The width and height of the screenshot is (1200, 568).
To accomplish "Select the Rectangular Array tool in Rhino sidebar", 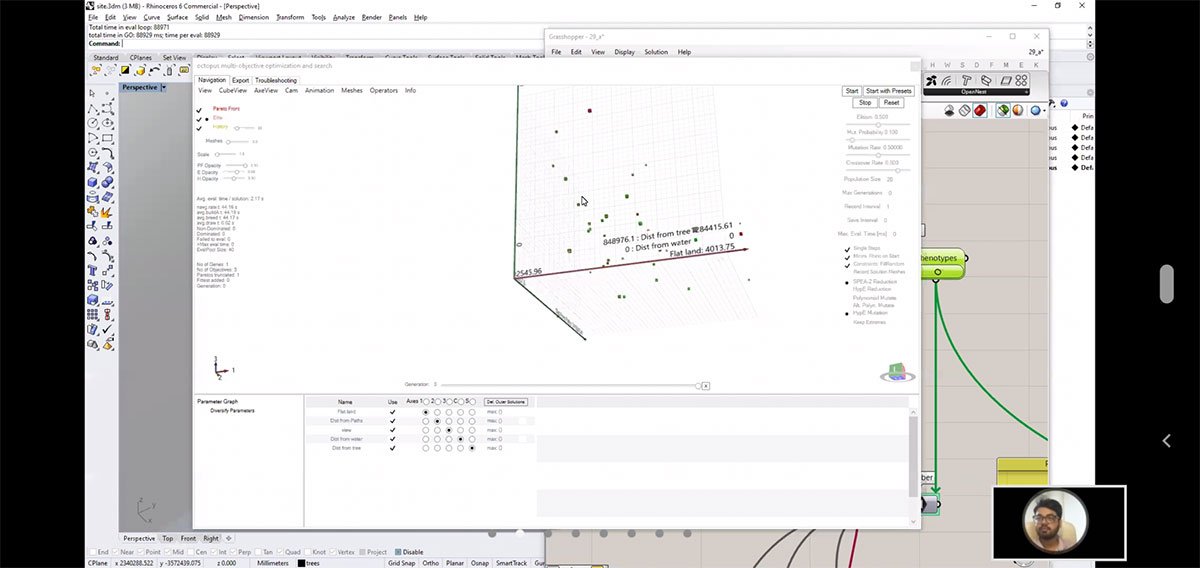I will (93, 313).
